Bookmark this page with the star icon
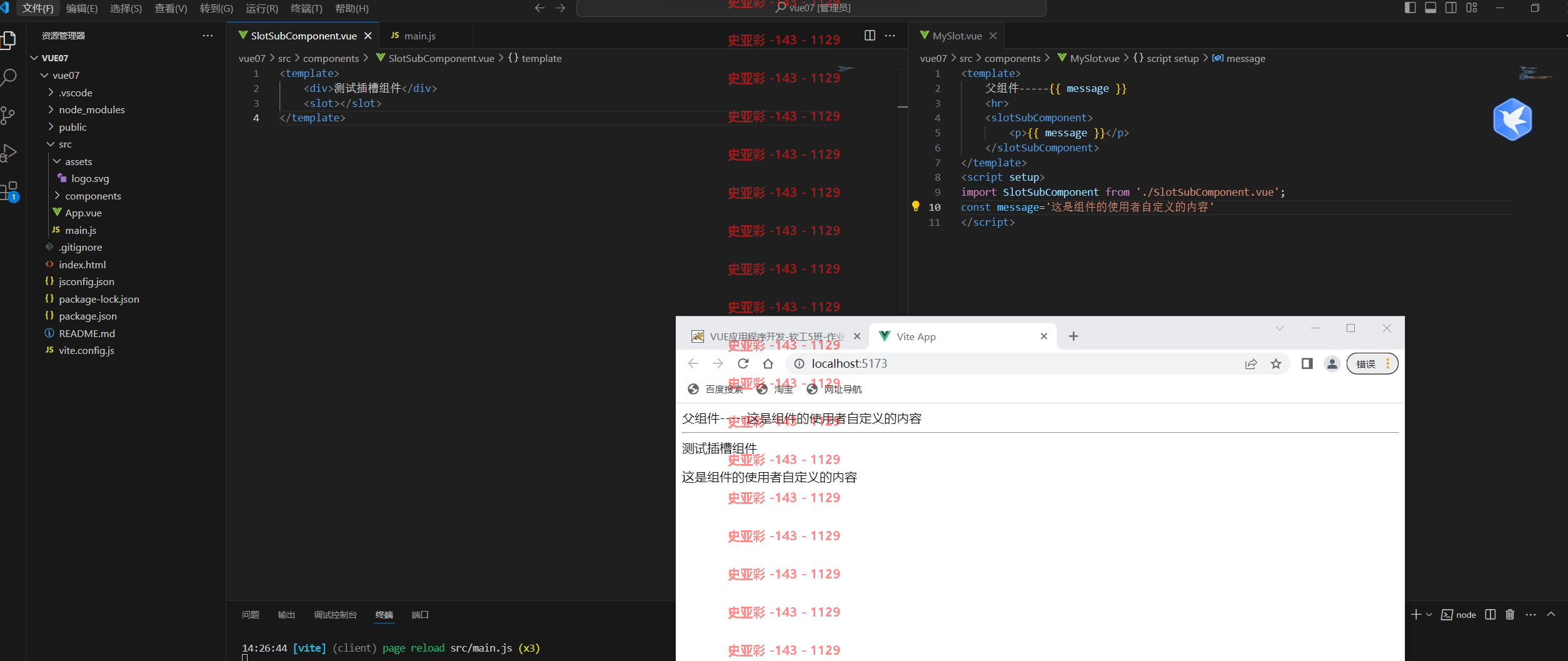1568x661 pixels. coord(1276,363)
